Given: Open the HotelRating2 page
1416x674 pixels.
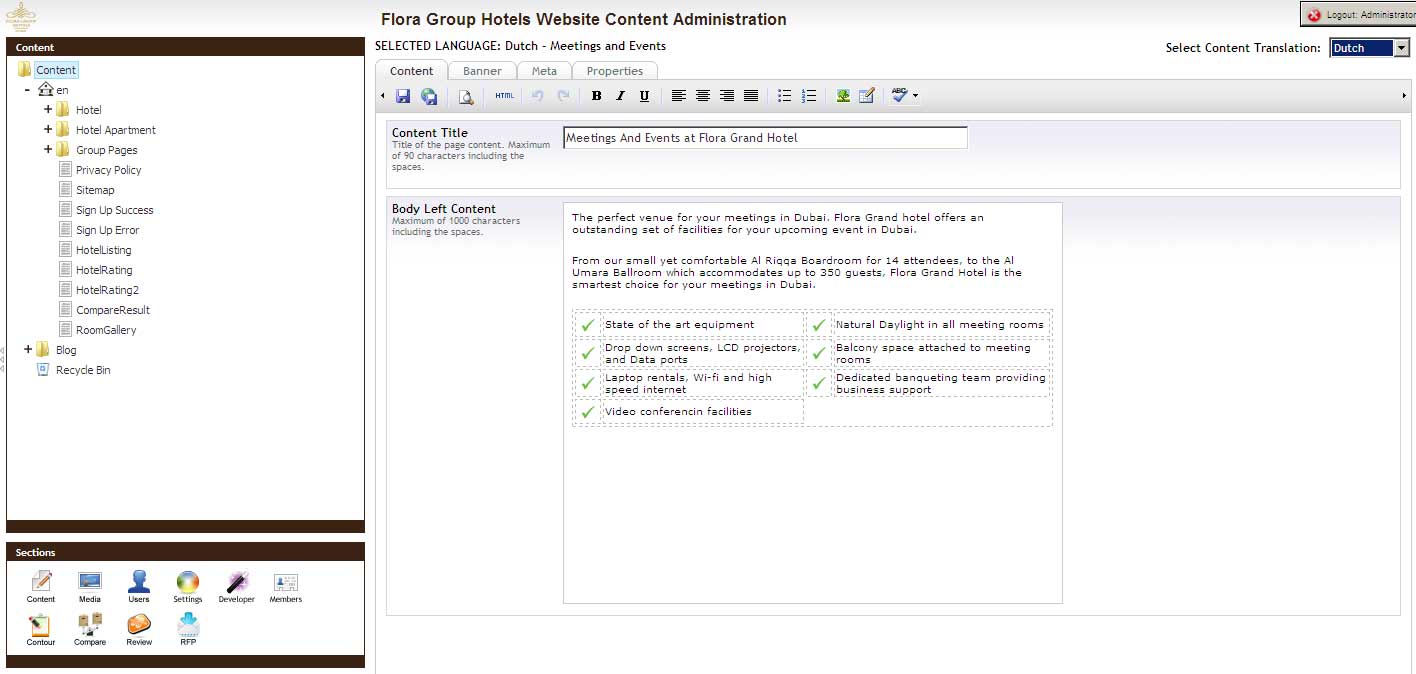Looking at the screenshot, I should coord(107,290).
